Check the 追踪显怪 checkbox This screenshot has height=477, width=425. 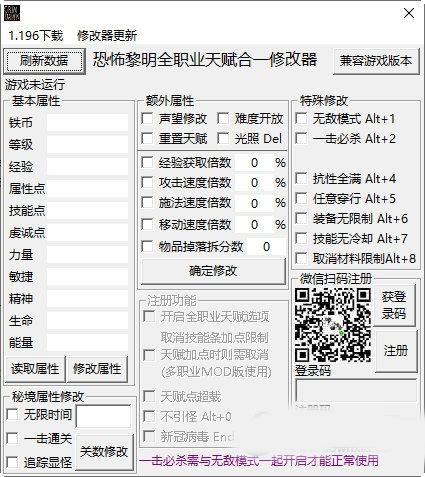pos(13,462)
